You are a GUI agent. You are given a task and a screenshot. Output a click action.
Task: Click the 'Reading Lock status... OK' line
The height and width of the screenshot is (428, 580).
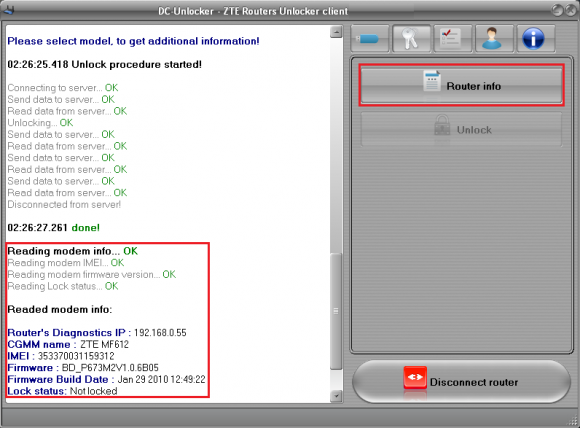[63, 286]
